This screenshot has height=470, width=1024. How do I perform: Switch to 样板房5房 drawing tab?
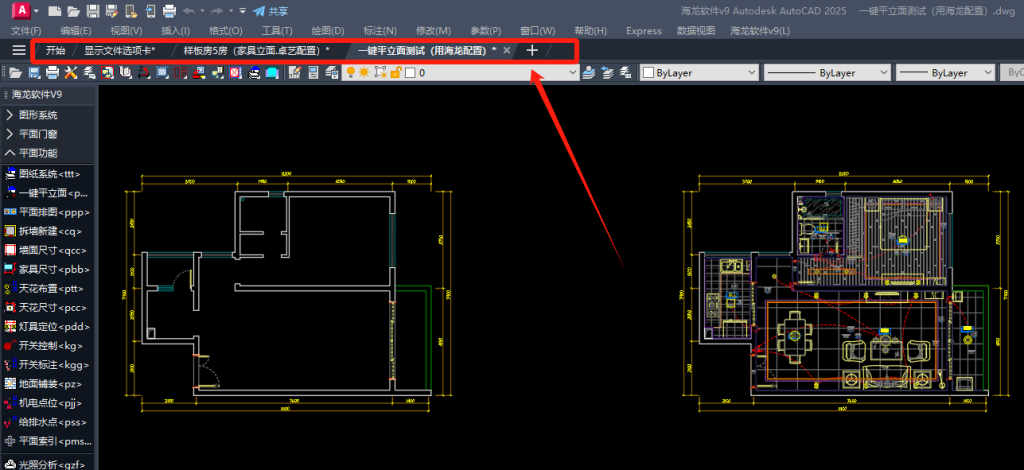click(x=255, y=50)
